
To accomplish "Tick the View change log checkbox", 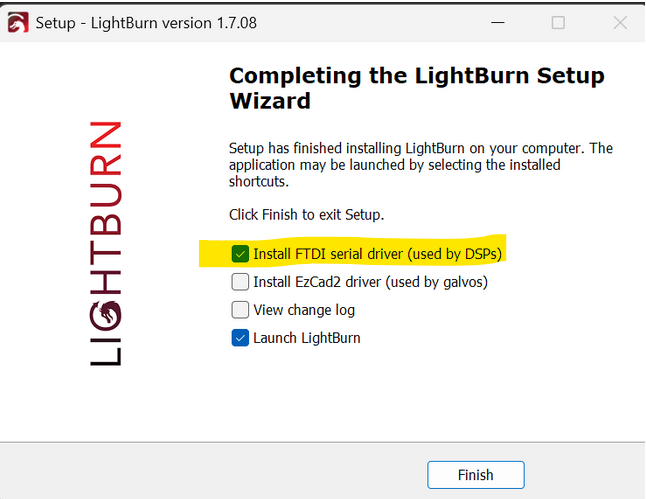I will [240, 310].
